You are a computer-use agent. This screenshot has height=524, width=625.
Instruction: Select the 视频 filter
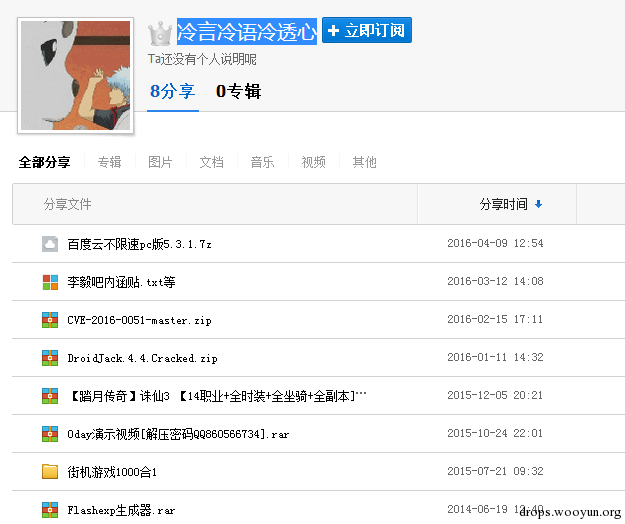313,162
